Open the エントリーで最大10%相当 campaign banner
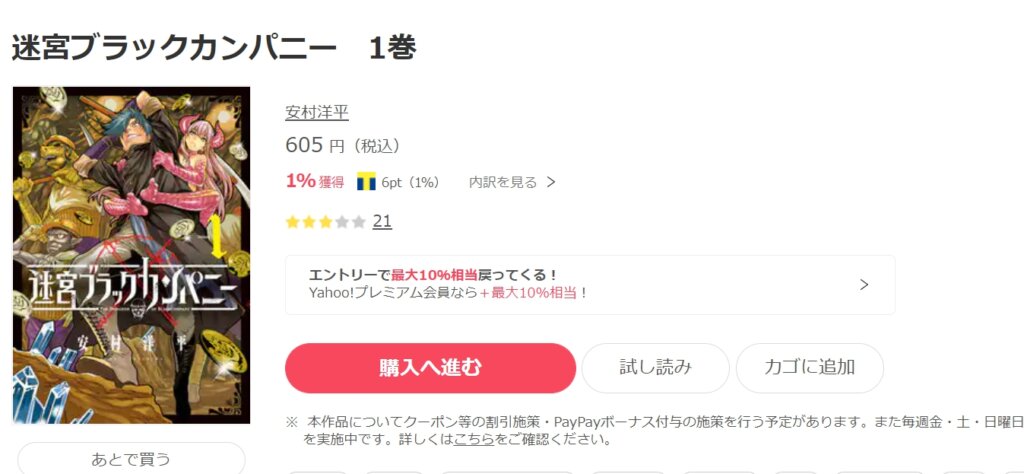This screenshot has width=1024, height=474. pyautogui.click(x=590, y=285)
